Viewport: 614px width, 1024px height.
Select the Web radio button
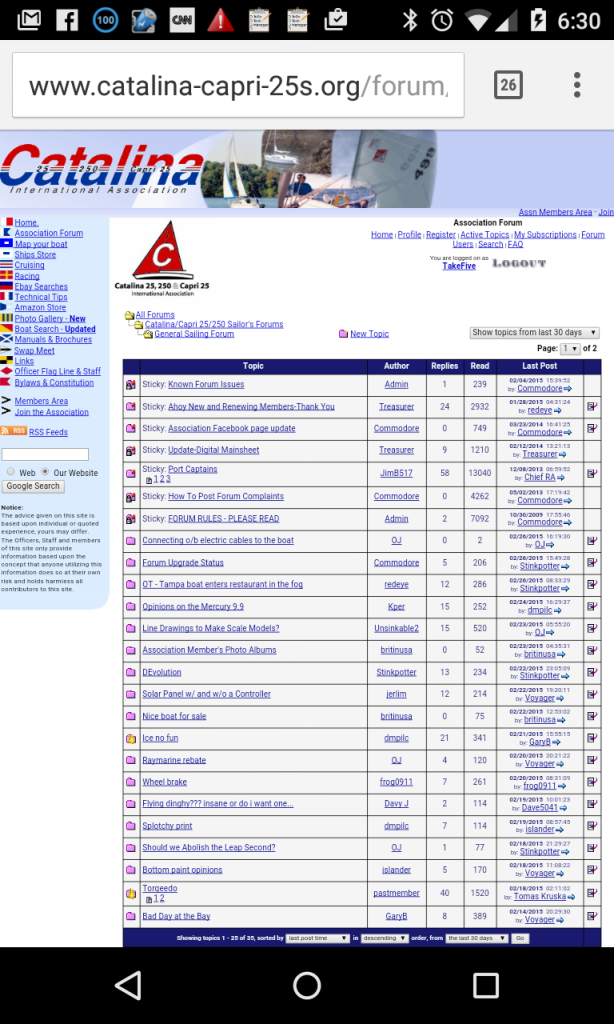11,472
